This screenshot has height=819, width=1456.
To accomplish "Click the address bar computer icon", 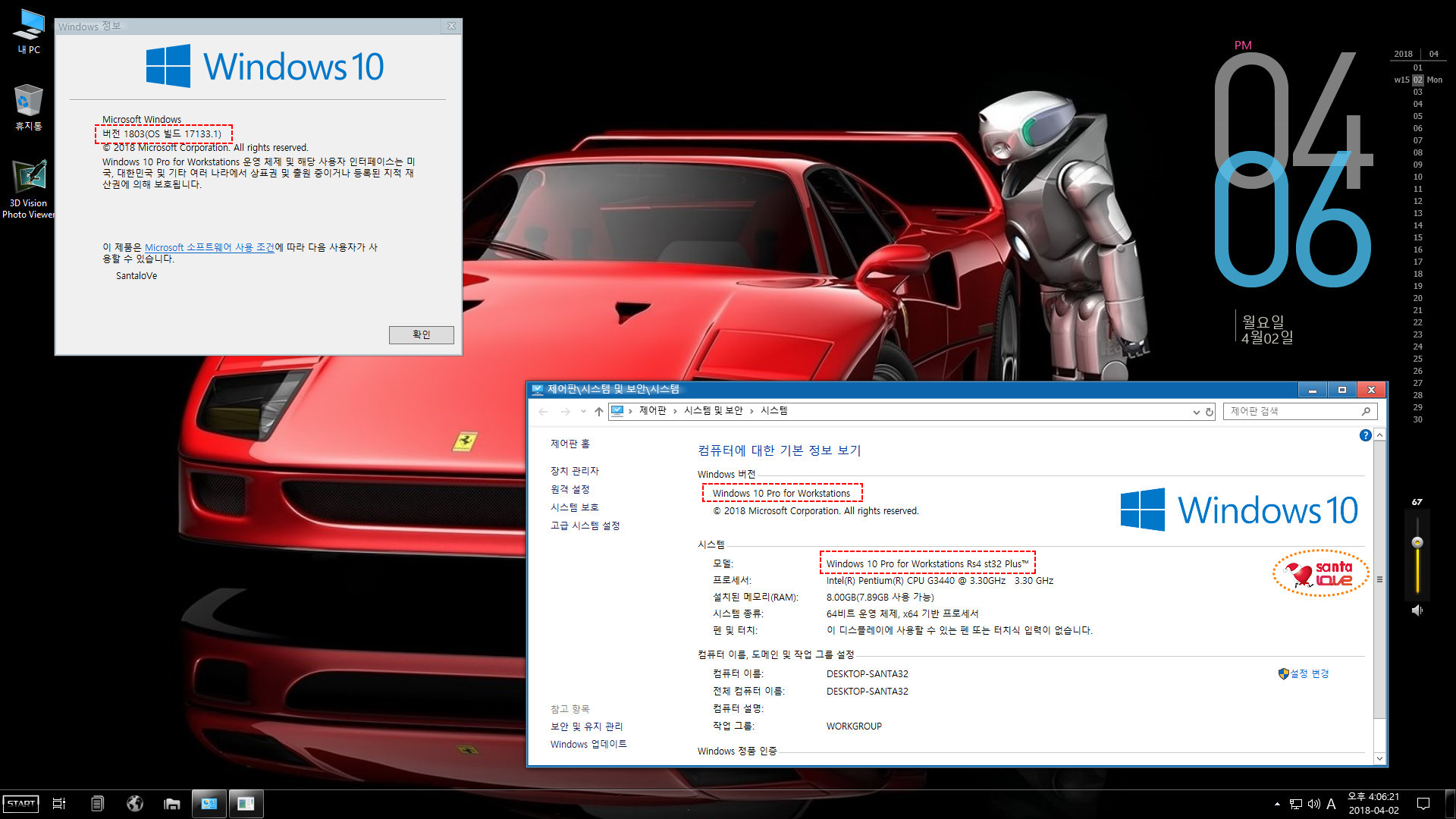I will pos(617,411).
